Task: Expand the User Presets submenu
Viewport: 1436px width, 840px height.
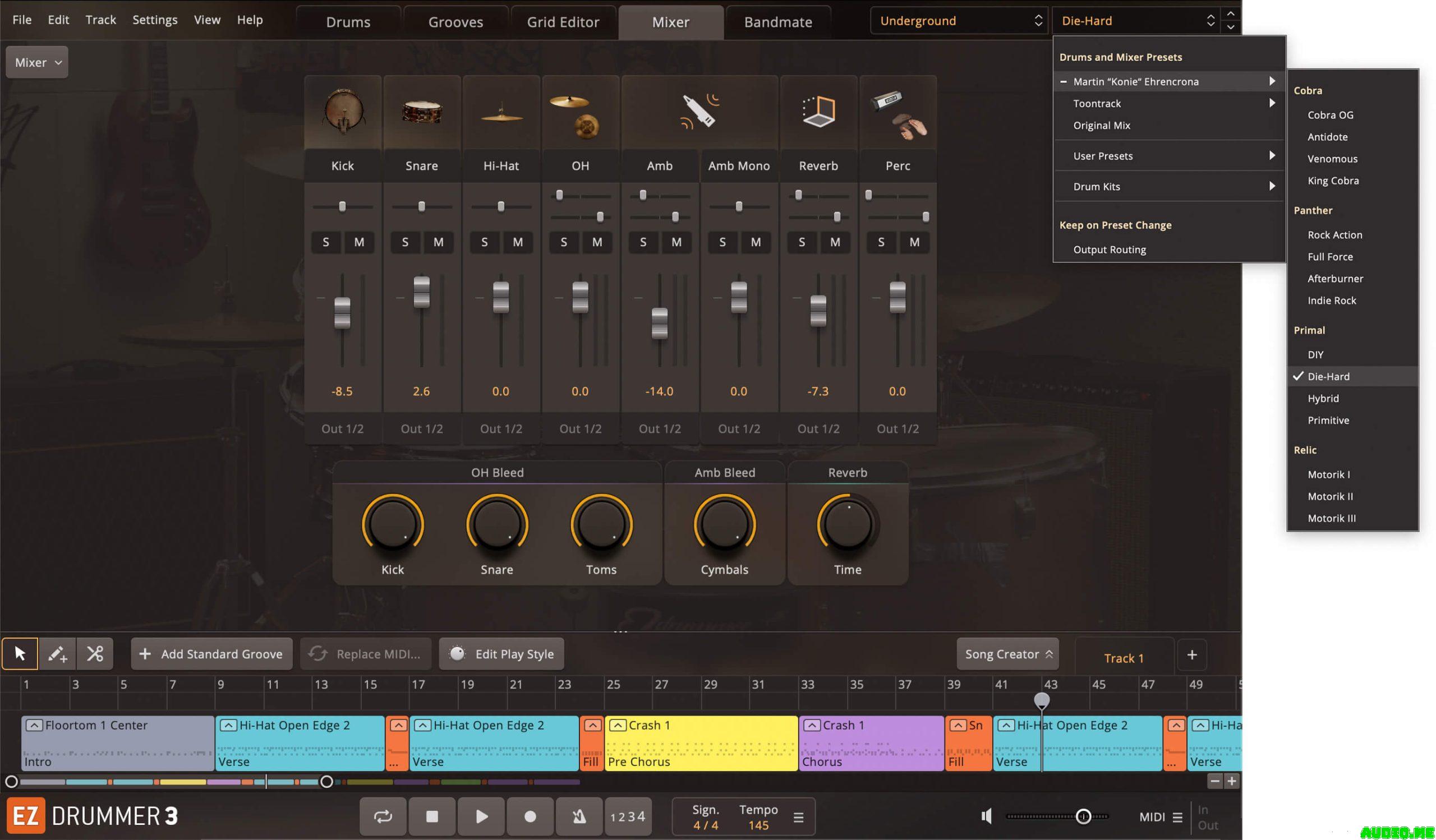Action: pos(1169,156)
